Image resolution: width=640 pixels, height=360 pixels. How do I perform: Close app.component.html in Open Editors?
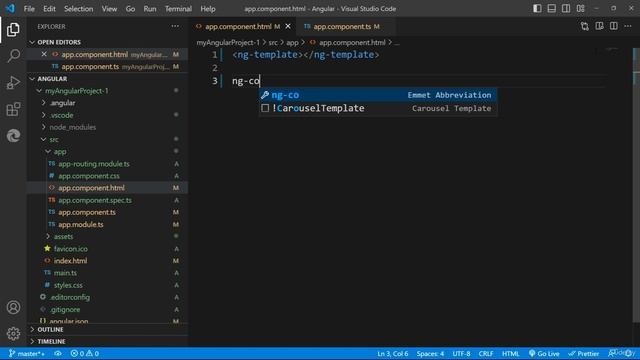click(44, 54)
